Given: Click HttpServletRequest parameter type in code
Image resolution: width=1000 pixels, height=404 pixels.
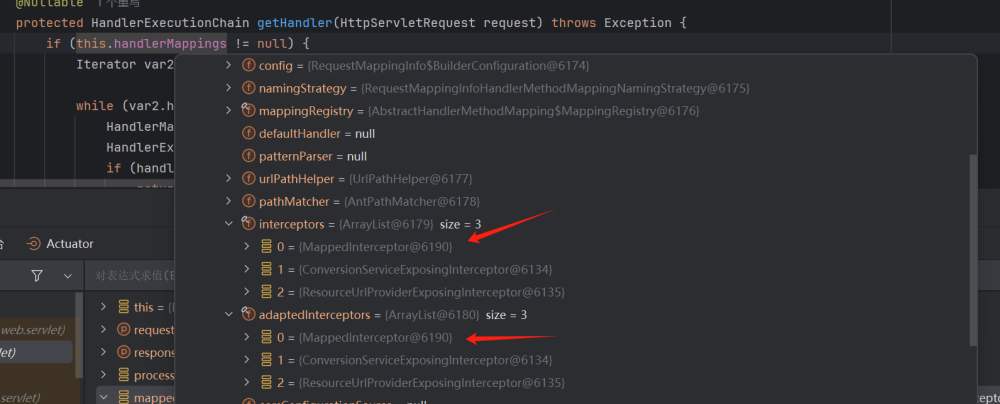Looking at the screenshot, I should (x=408, y=23).
